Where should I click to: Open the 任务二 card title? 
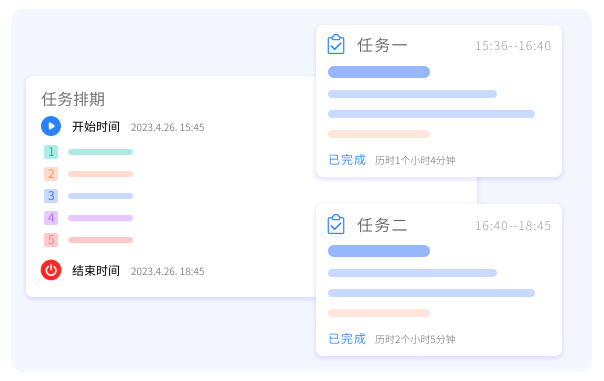point(382,225)
